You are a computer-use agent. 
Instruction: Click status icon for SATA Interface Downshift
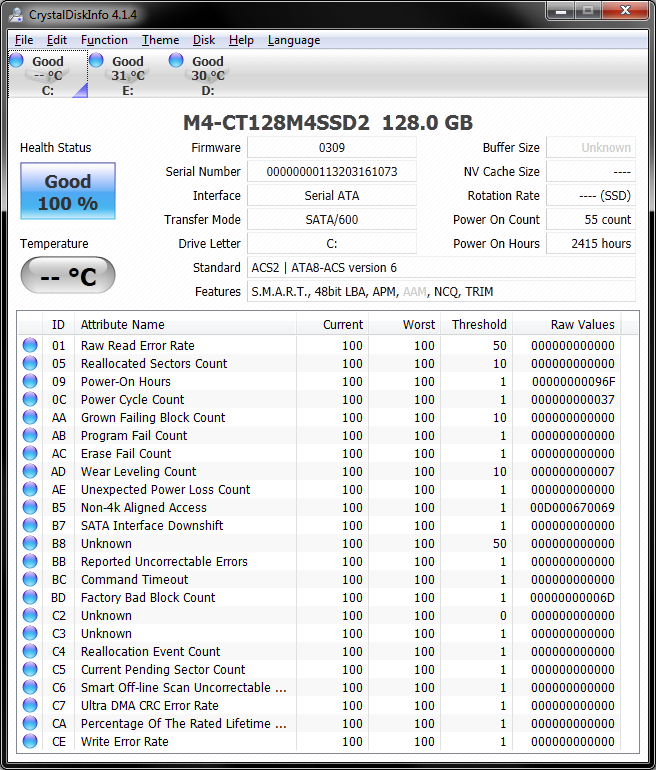[x=30, y=525]
